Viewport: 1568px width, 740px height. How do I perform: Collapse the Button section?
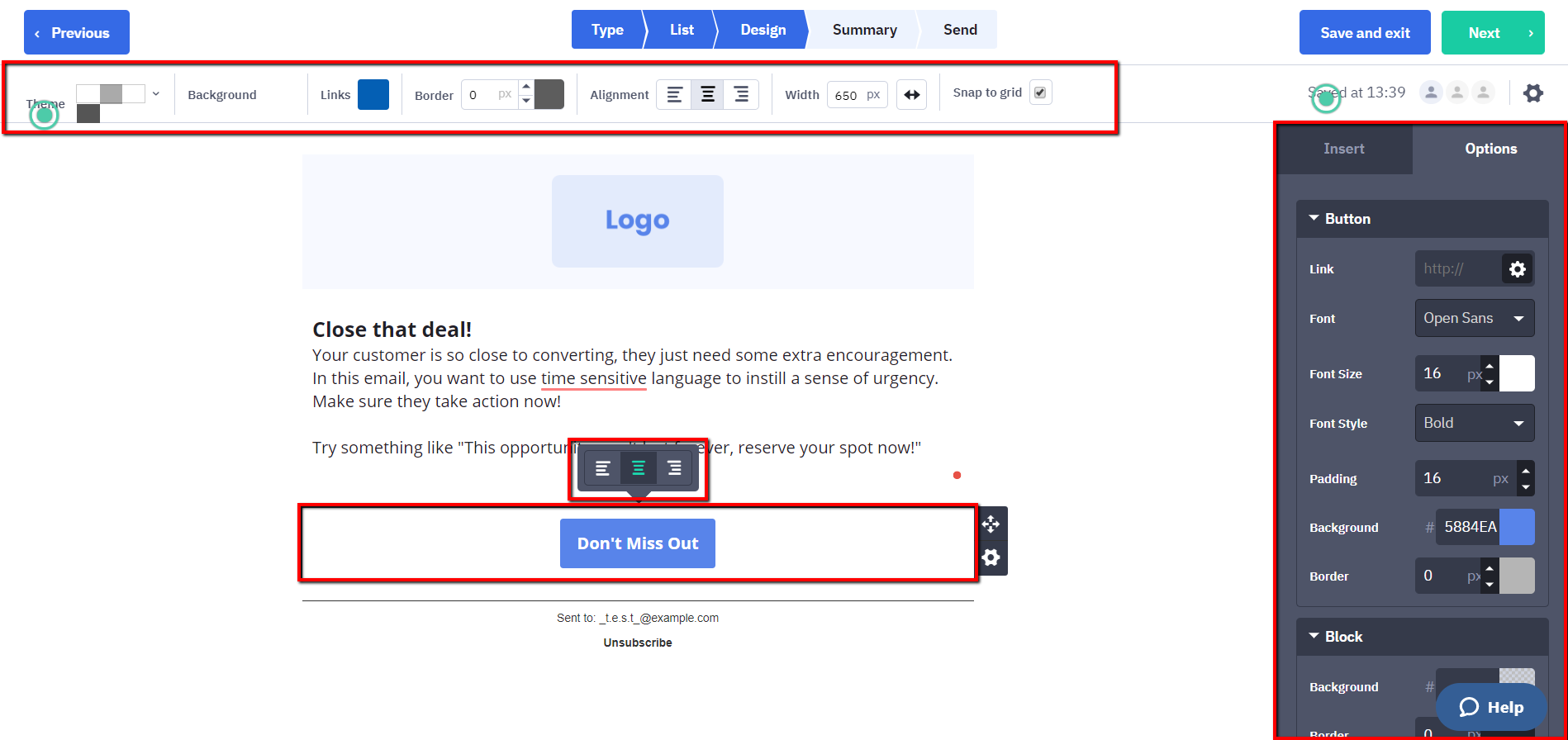point(1421,219)
